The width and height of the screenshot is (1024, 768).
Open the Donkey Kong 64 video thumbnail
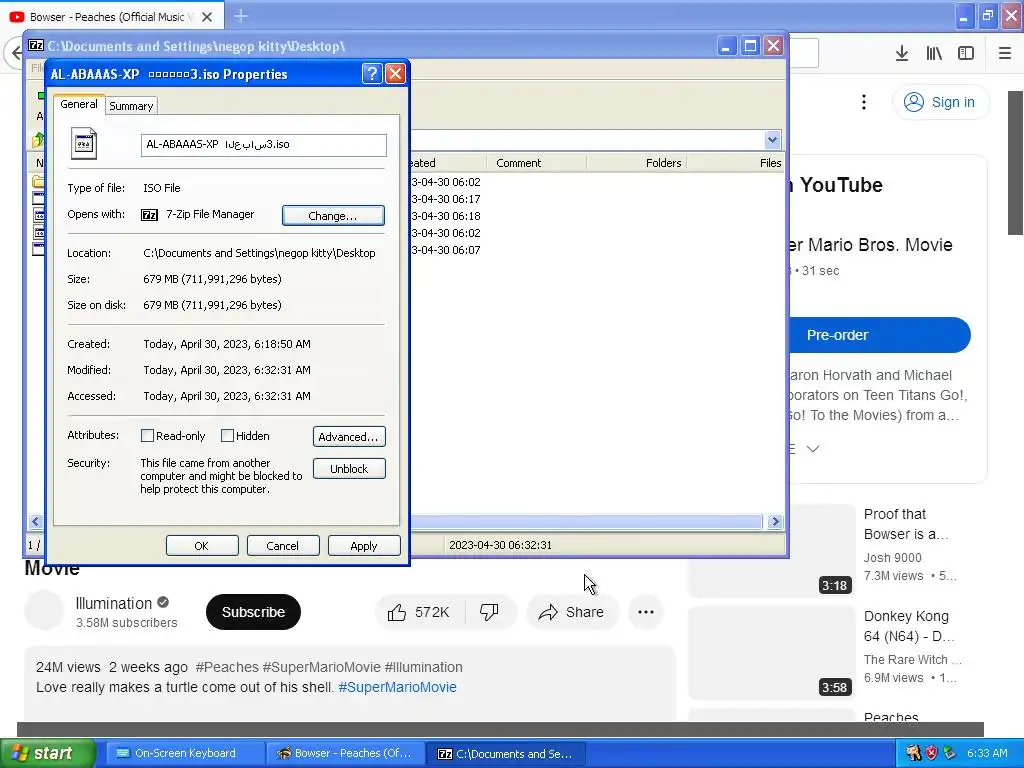coord(772,652)
